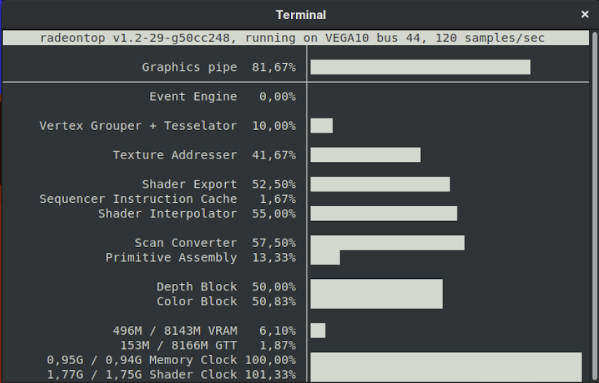
Task: Click the Event Engine 0,00% row
Action: 222,96
